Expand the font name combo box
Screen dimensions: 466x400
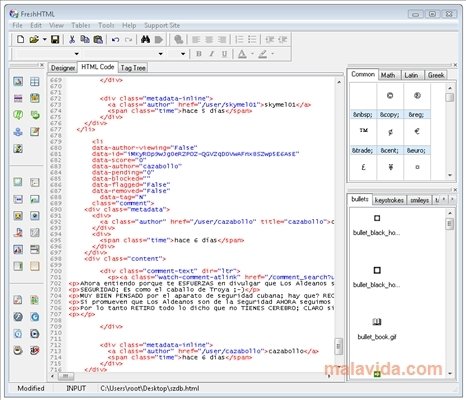tap(160, 54)
